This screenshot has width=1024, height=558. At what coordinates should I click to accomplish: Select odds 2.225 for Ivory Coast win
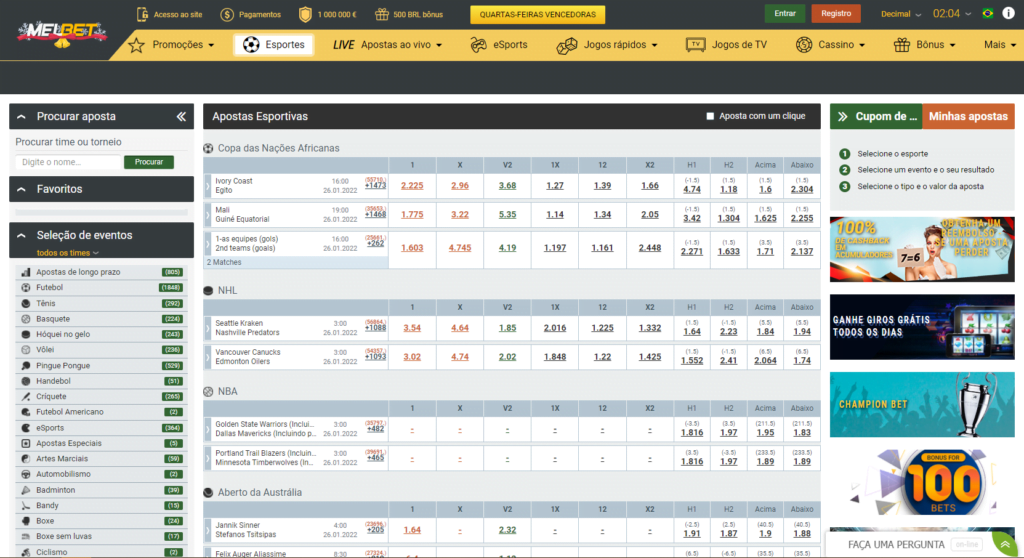pyautogui.click(x=412, y=186)
